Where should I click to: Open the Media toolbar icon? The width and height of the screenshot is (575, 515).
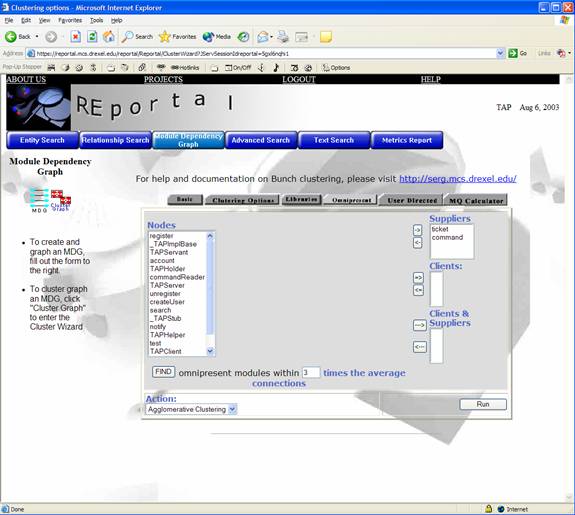208,37
